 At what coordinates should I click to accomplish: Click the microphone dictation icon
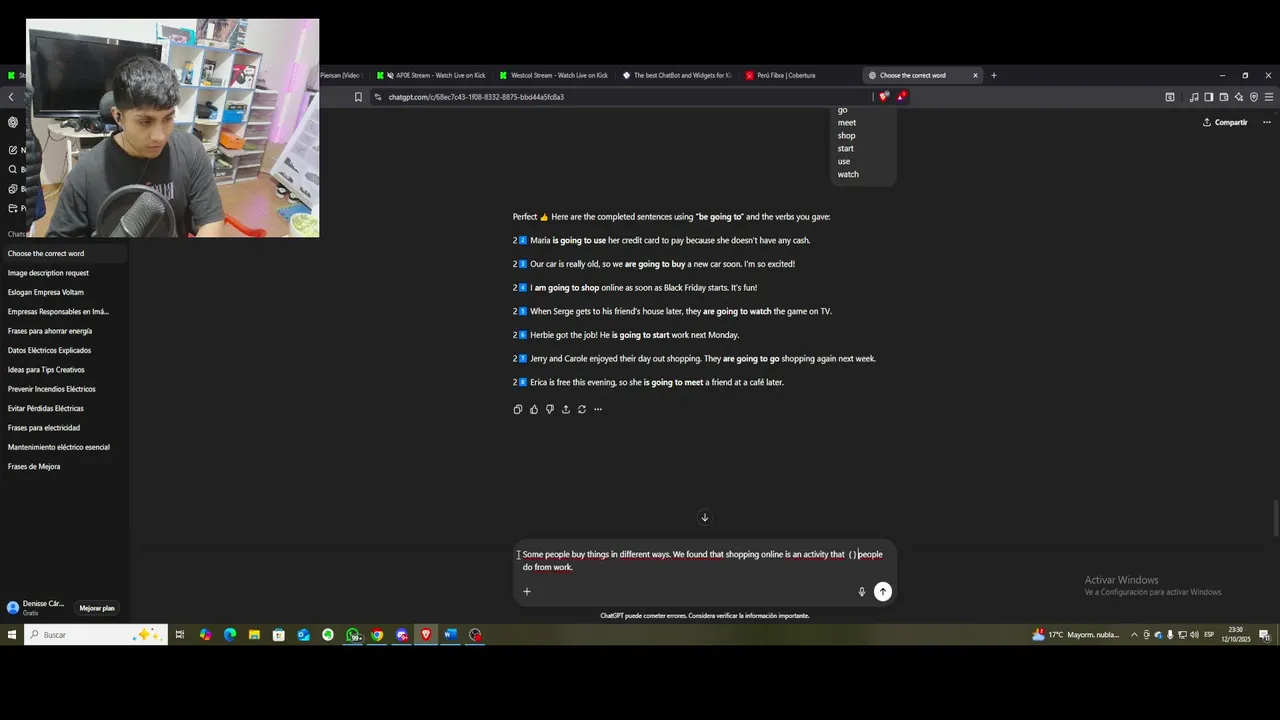tap(861, 591)
